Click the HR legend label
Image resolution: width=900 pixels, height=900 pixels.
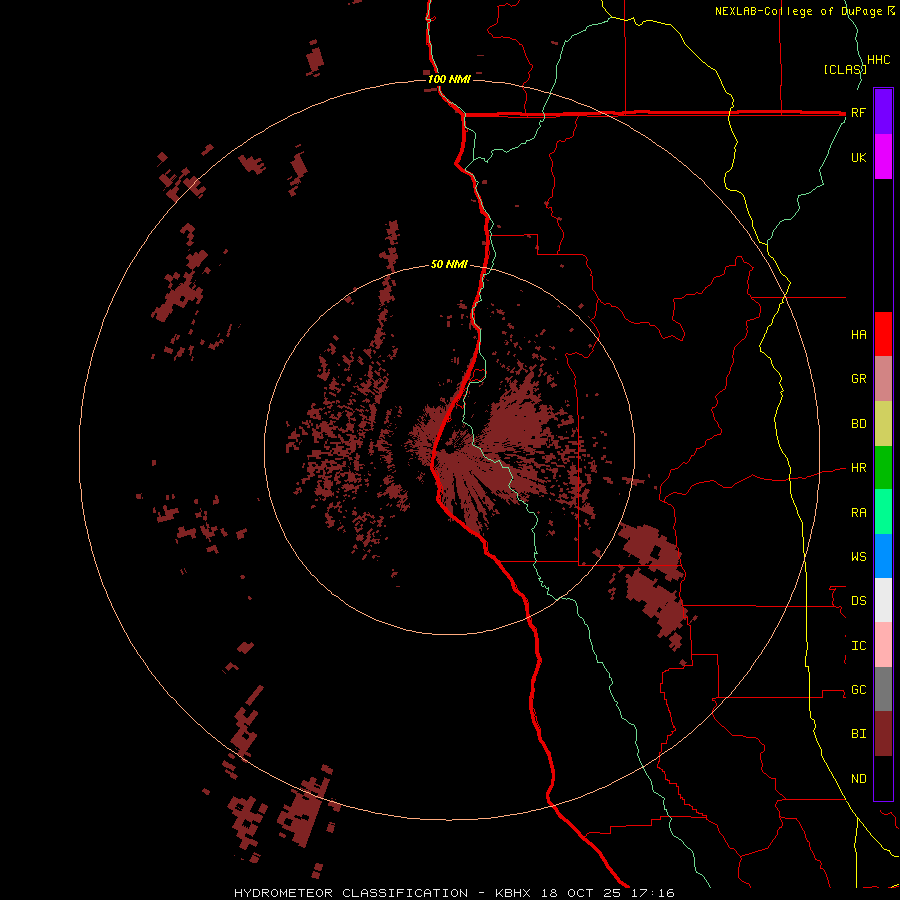pos(858,468)
